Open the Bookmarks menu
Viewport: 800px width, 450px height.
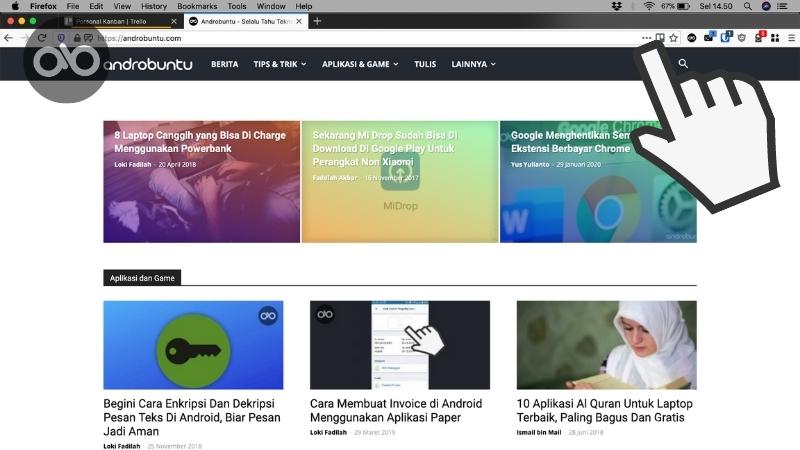197,6
